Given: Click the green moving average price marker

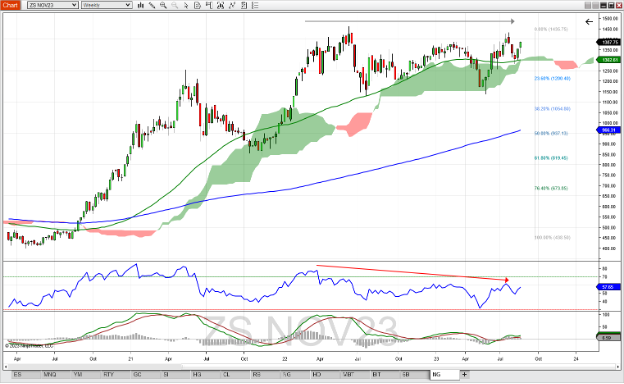Looking at the screenshot, I should point(608,60).
